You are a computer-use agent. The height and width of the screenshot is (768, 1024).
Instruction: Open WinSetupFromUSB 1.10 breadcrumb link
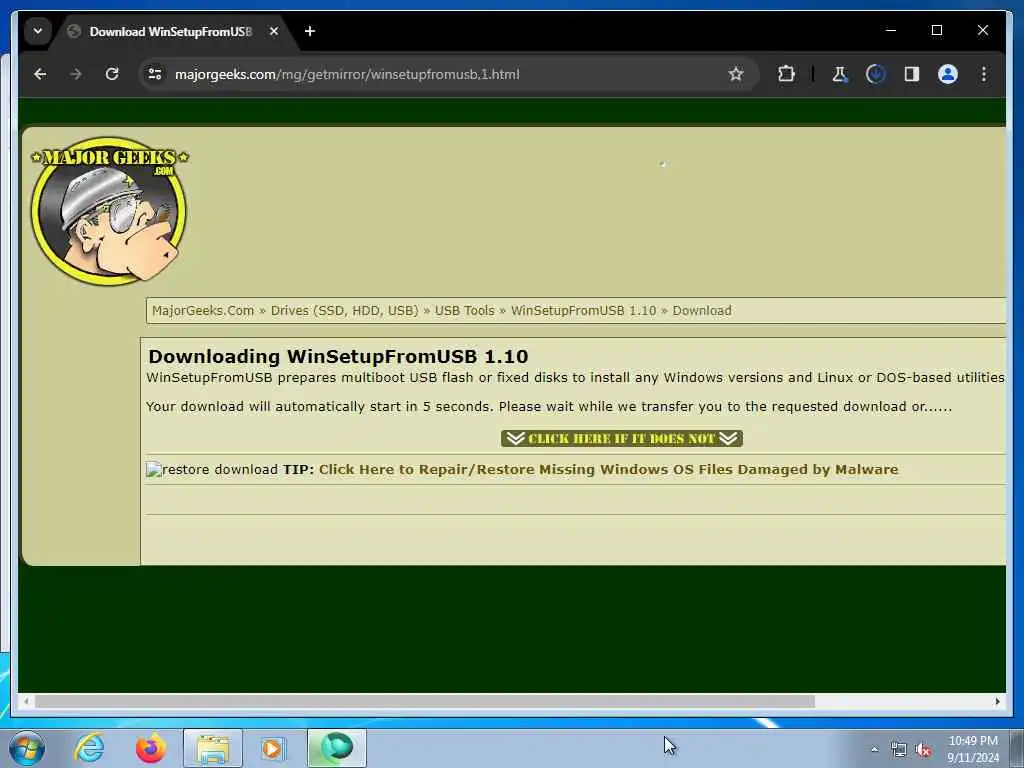point(583,311)
